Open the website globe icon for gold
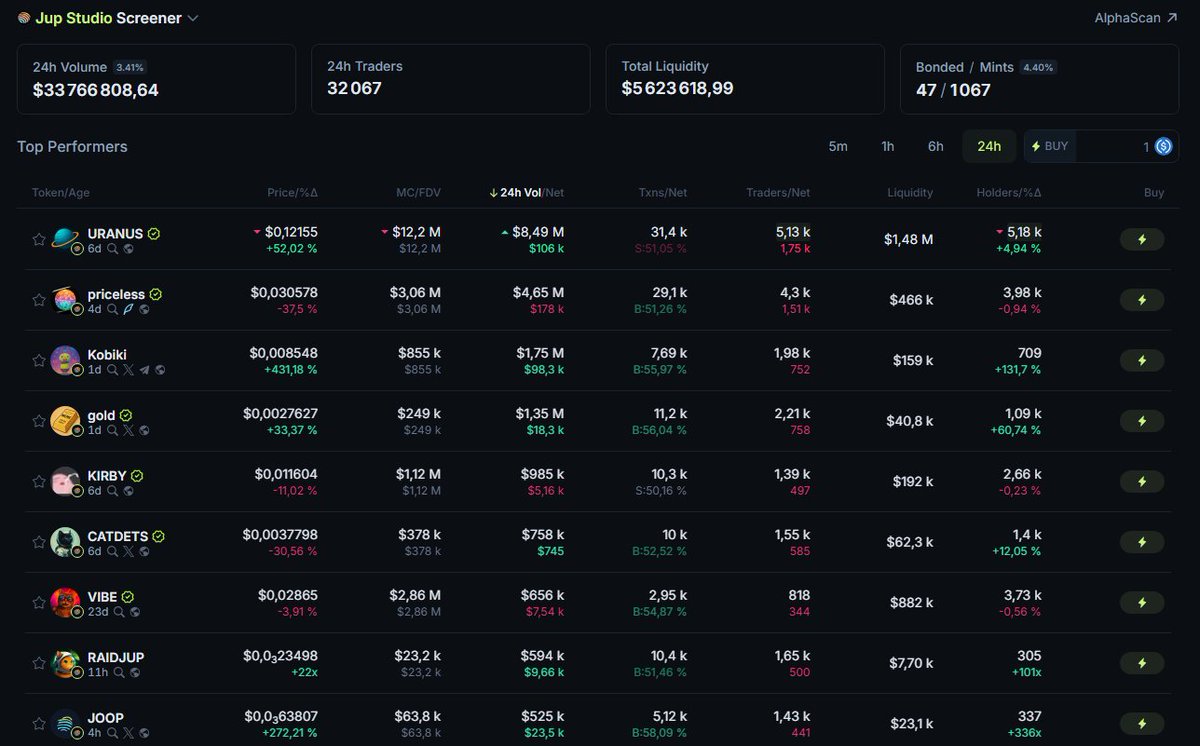 point(144,431)
